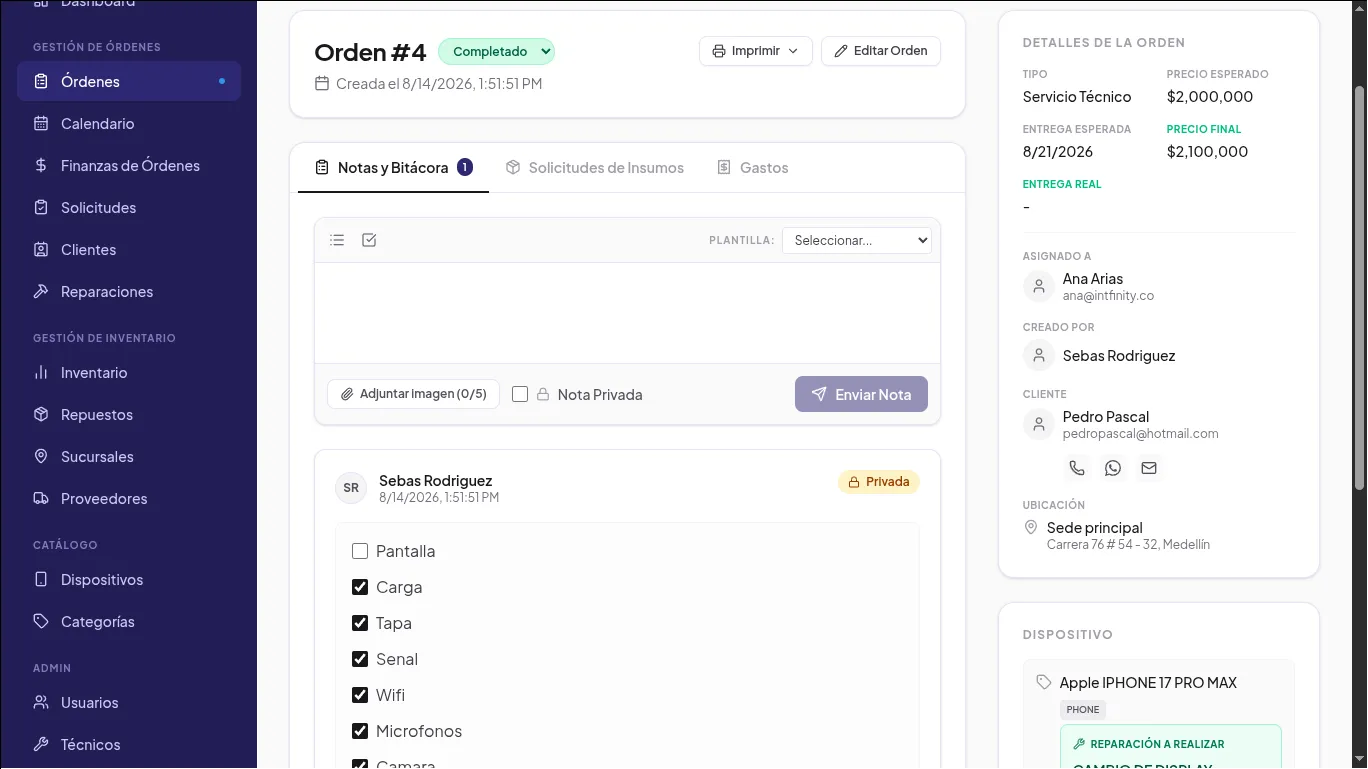Click the Calendario calendar icon in sidebar
Image resolution: width=1368 pixels, height=769 pixels.
coord(41,124)
